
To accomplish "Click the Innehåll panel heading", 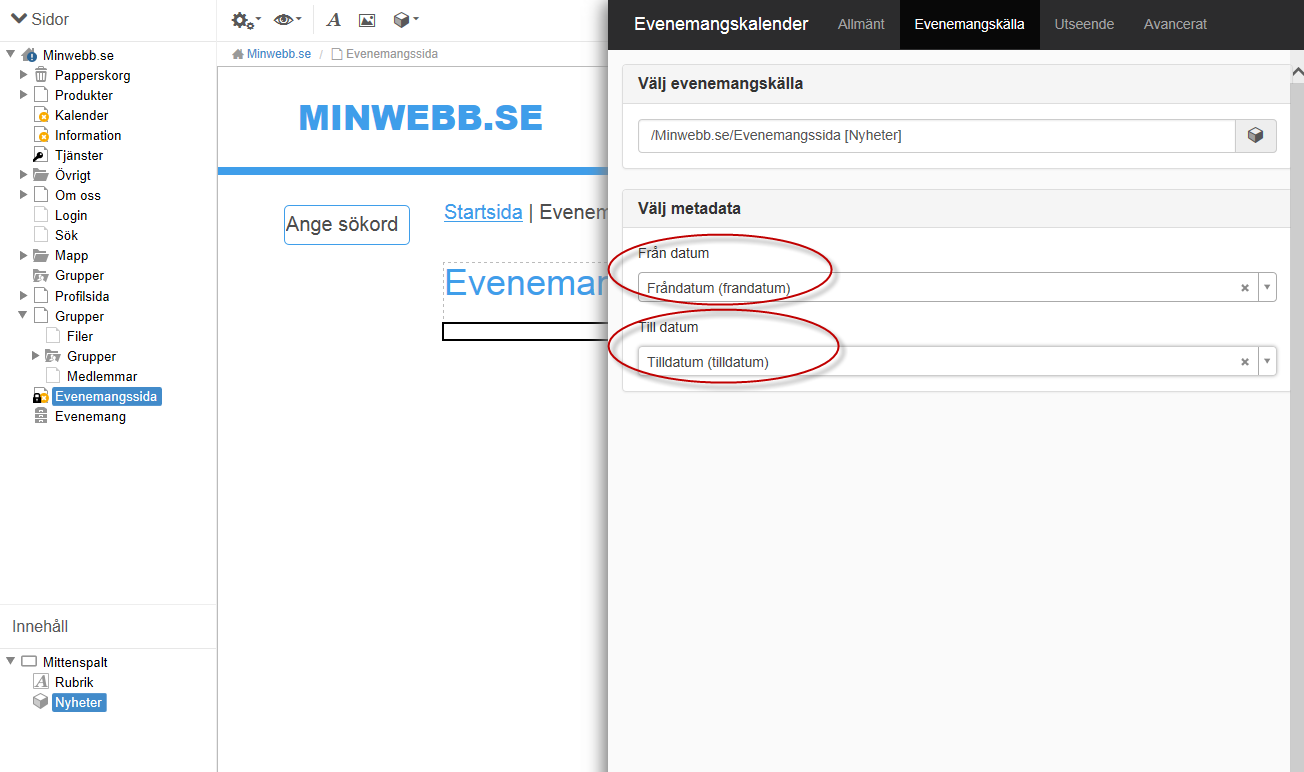I will click(40, 627).
